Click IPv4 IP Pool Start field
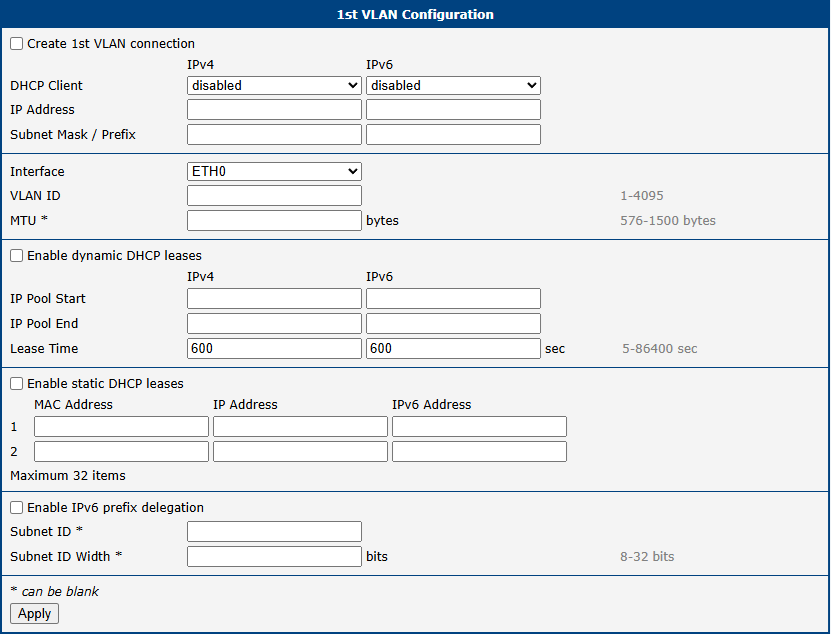Screen dimensions: 831x634 (275, 298)
